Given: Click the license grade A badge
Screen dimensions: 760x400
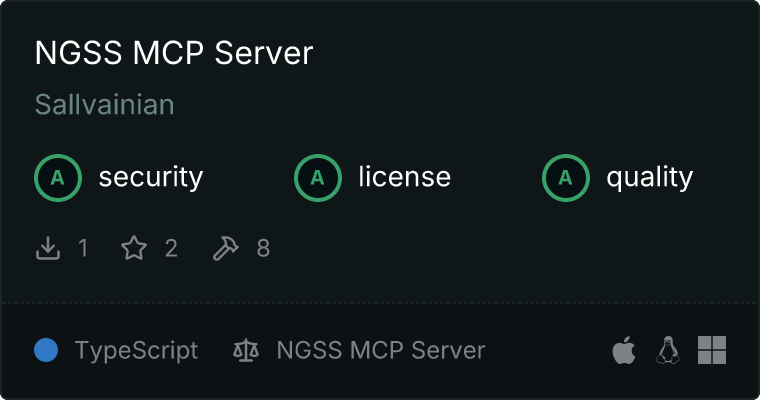Looking at the screenshot, I should coord(318,178).
